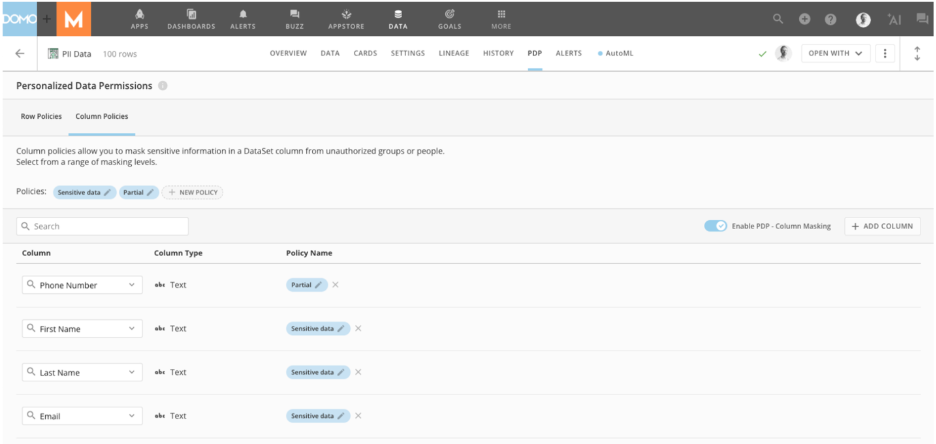The image size is (936, 444).
Task: Open the Data navigation item
Action: coord(398,18)
